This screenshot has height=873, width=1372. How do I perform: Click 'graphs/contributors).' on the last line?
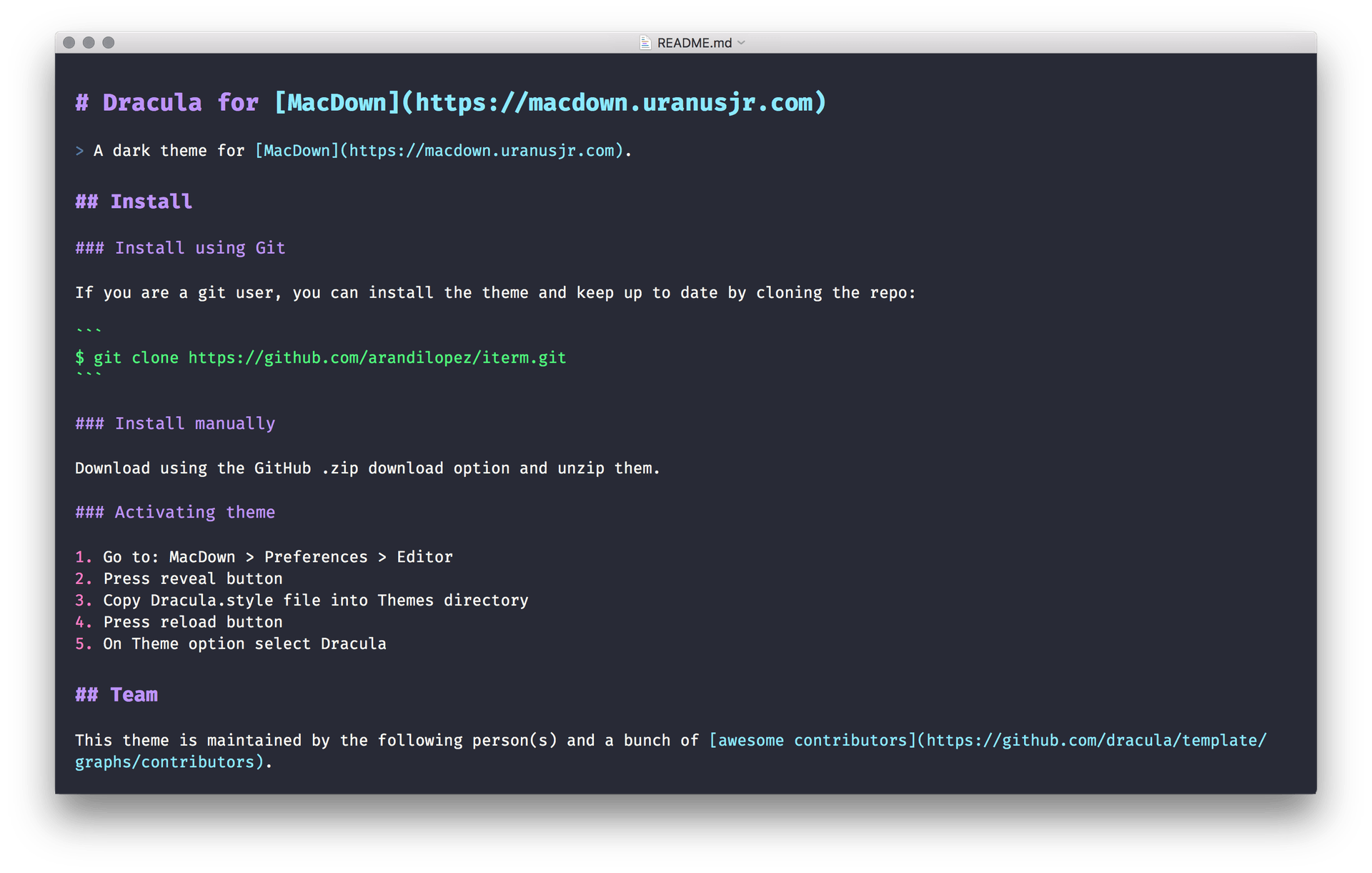tap(174, 762)
